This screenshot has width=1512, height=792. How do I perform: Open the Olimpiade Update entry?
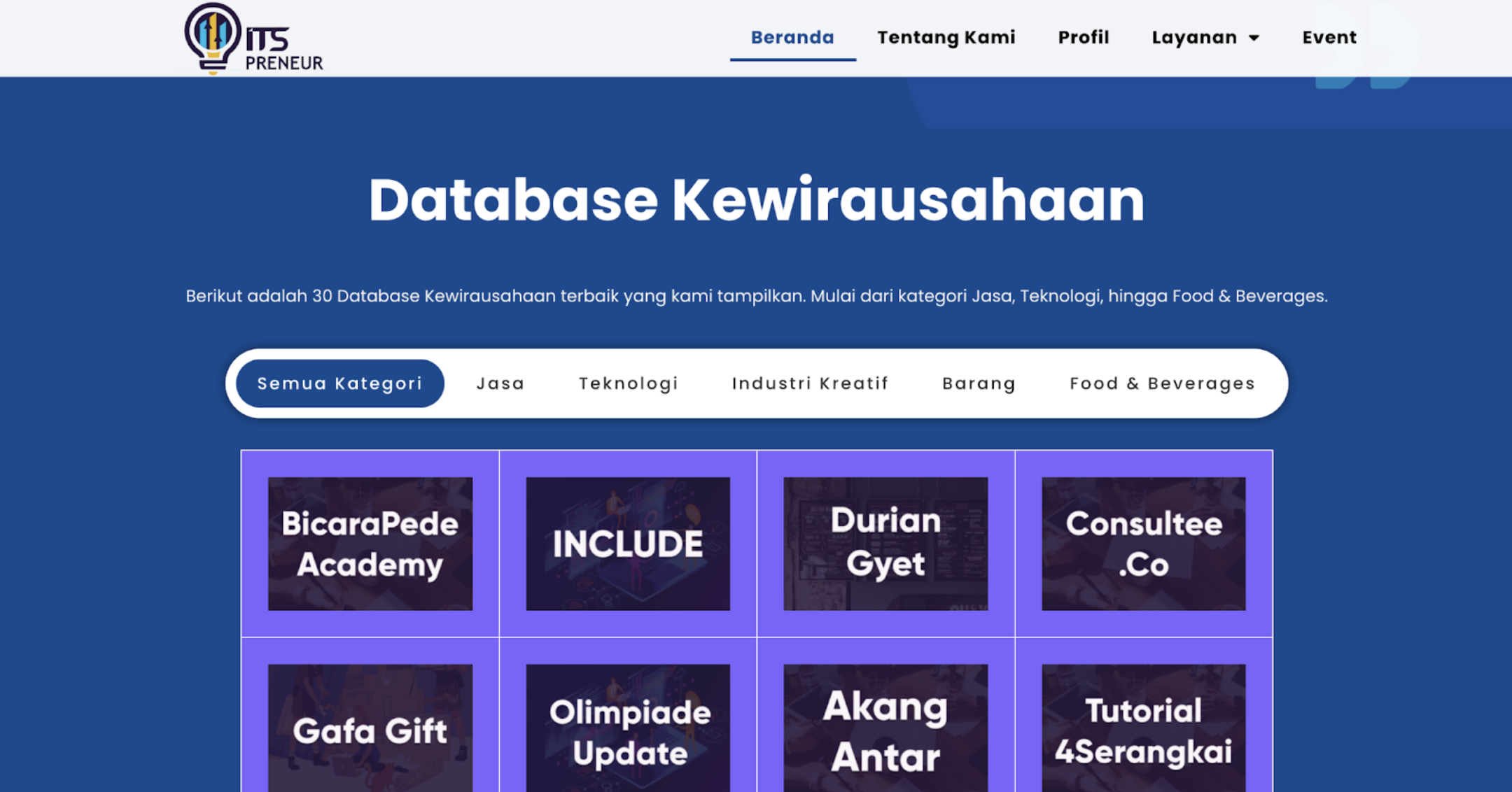coord(628,730)
